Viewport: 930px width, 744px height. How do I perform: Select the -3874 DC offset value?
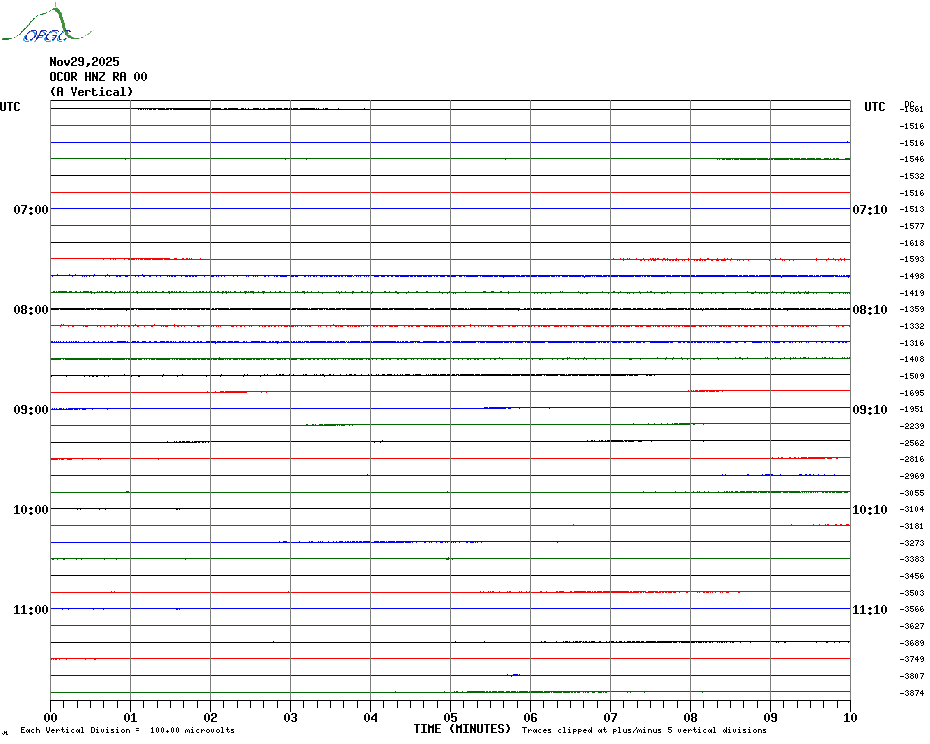(x=912, y=693)
